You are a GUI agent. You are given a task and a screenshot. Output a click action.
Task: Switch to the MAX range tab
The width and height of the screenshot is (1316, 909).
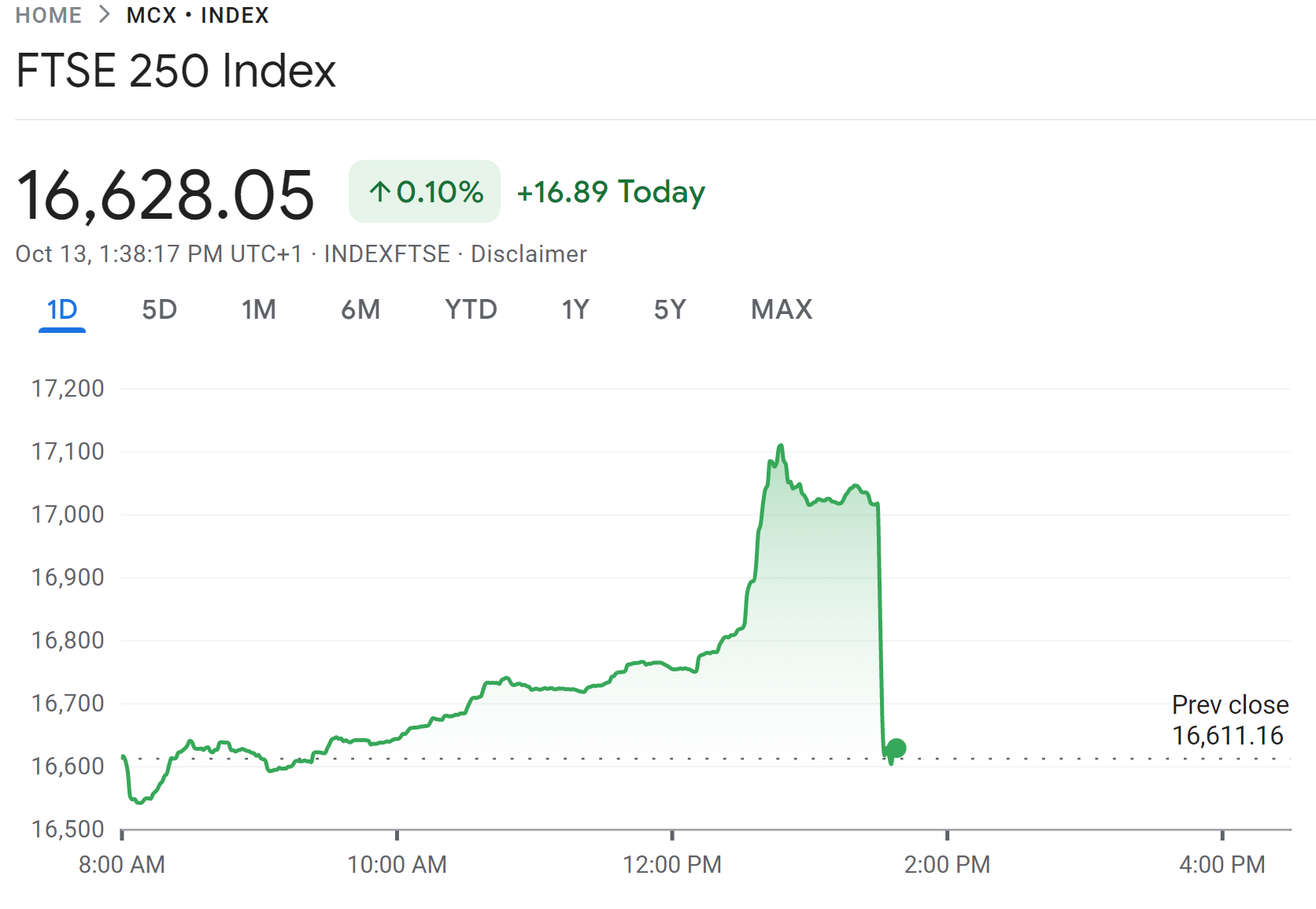click(782, 309)
